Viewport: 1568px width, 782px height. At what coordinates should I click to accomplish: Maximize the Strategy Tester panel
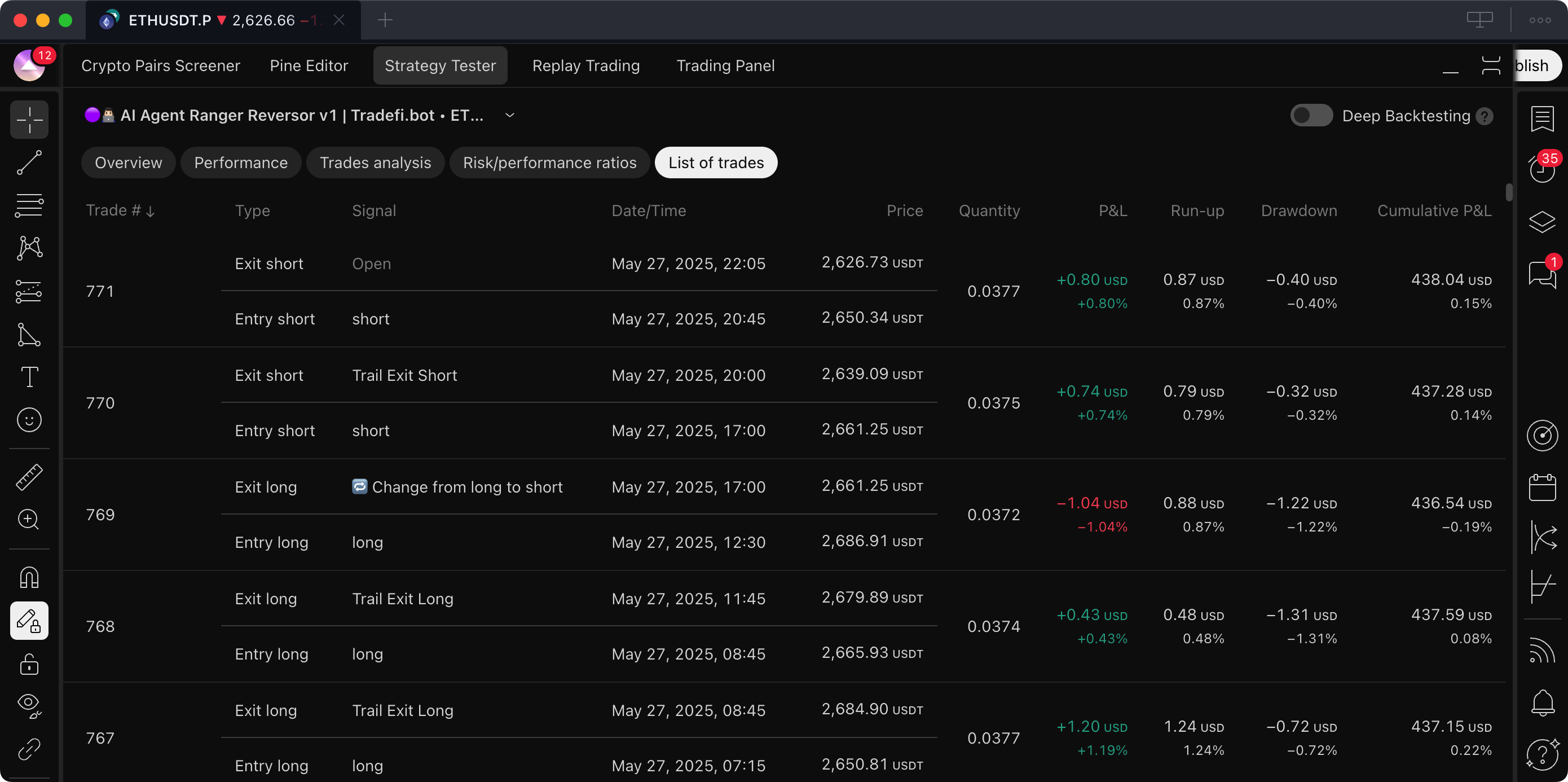coord(1490,66)
